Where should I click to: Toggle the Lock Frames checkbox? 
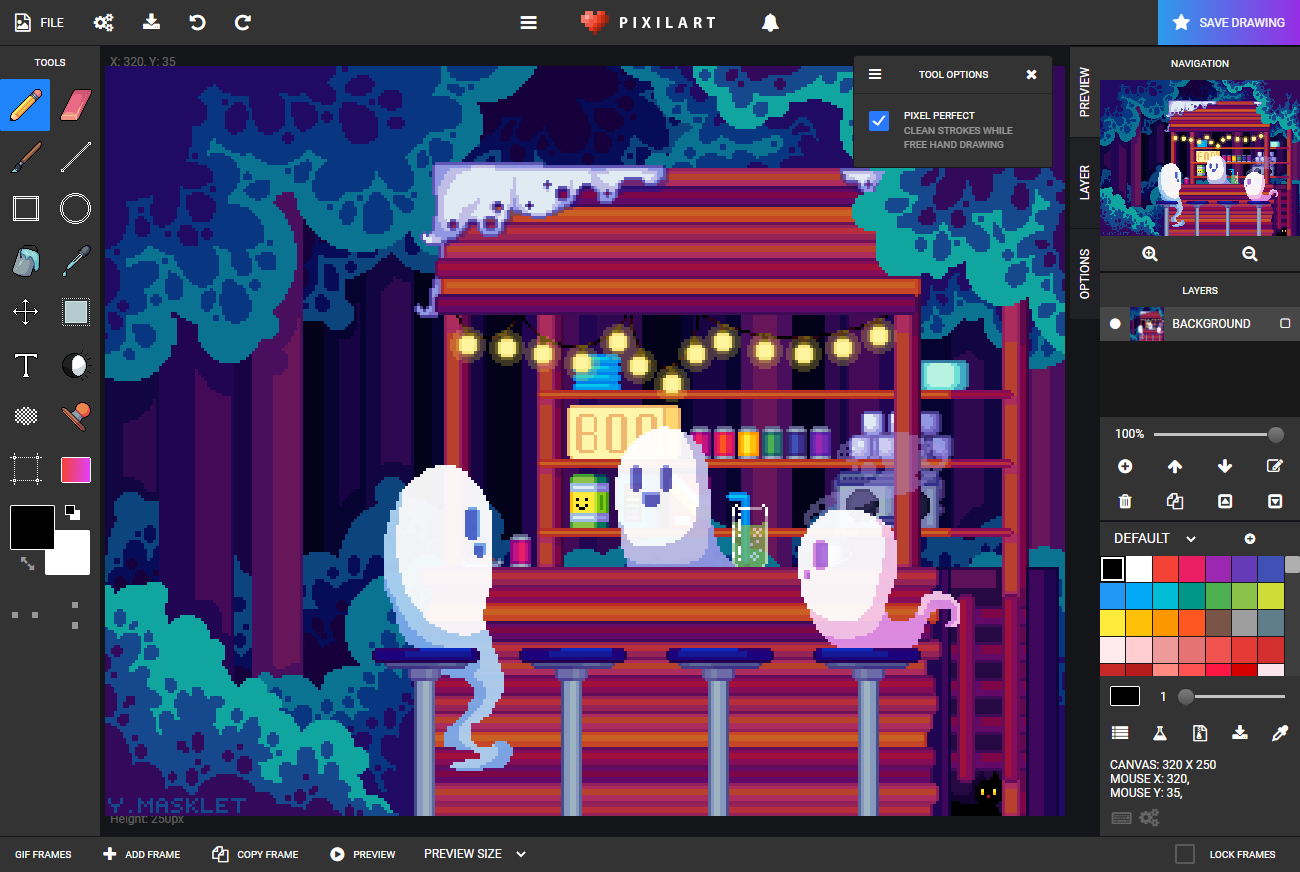pos(1185,854)
